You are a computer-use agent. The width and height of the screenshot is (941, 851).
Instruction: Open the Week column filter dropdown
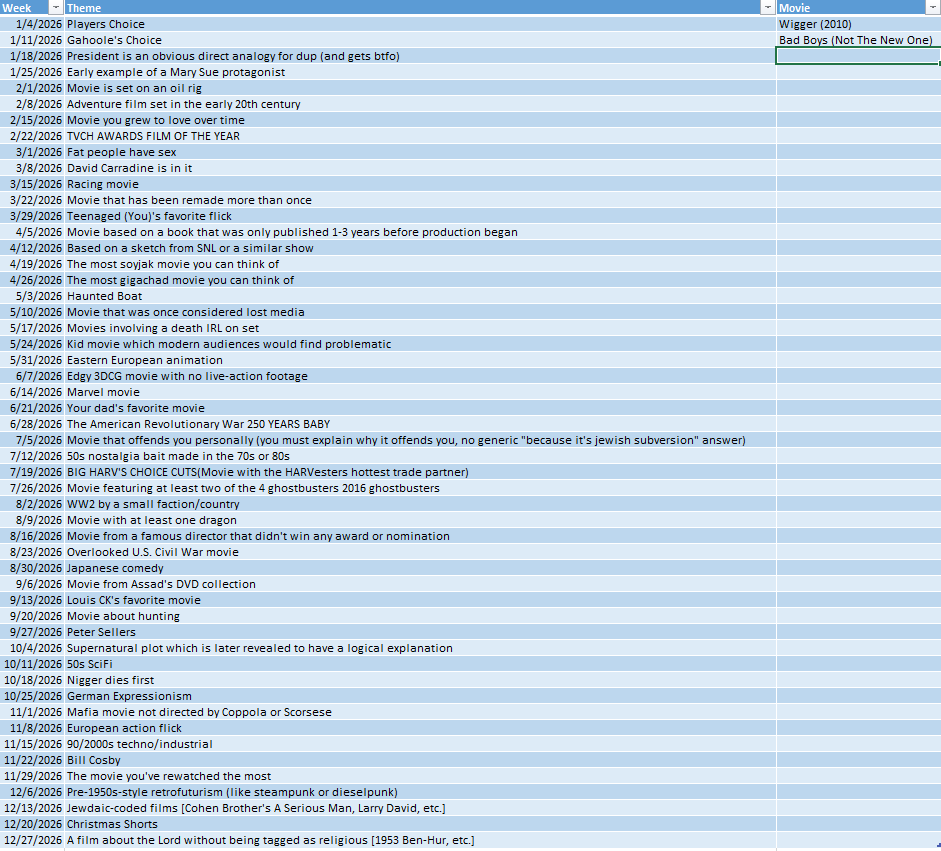tap(57, 8)
